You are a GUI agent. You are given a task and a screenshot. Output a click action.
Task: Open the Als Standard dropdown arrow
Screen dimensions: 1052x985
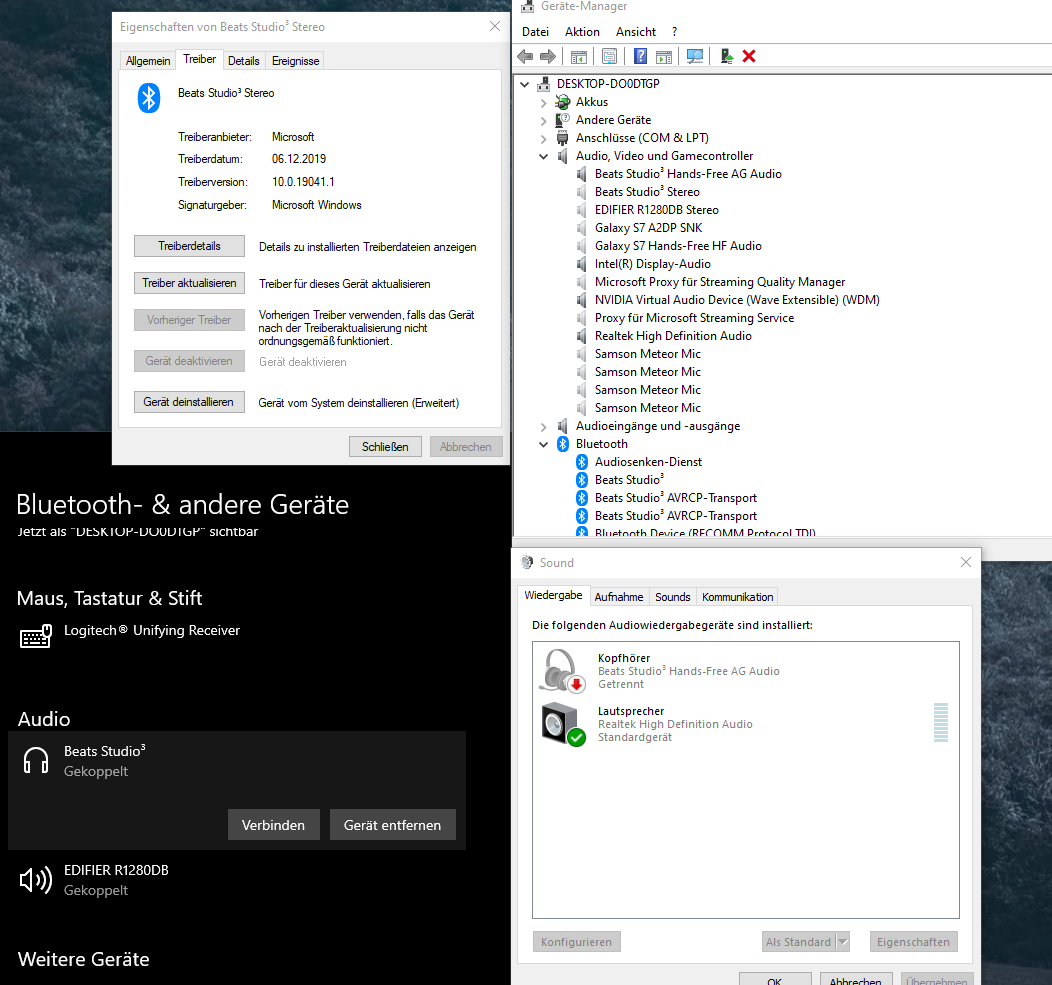click(x=843, y=942)
